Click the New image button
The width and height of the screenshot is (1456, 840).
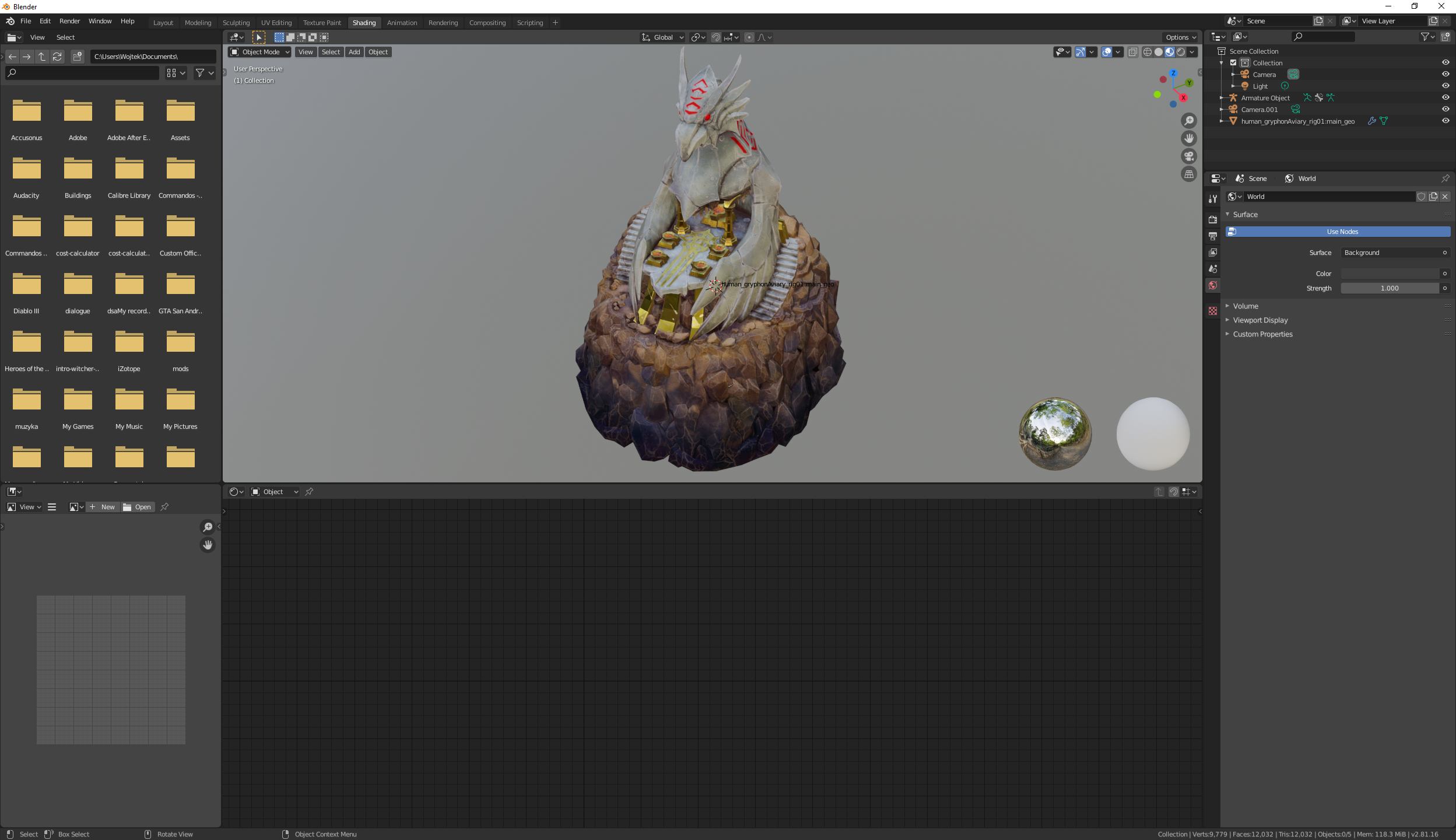tap(103, 507)
